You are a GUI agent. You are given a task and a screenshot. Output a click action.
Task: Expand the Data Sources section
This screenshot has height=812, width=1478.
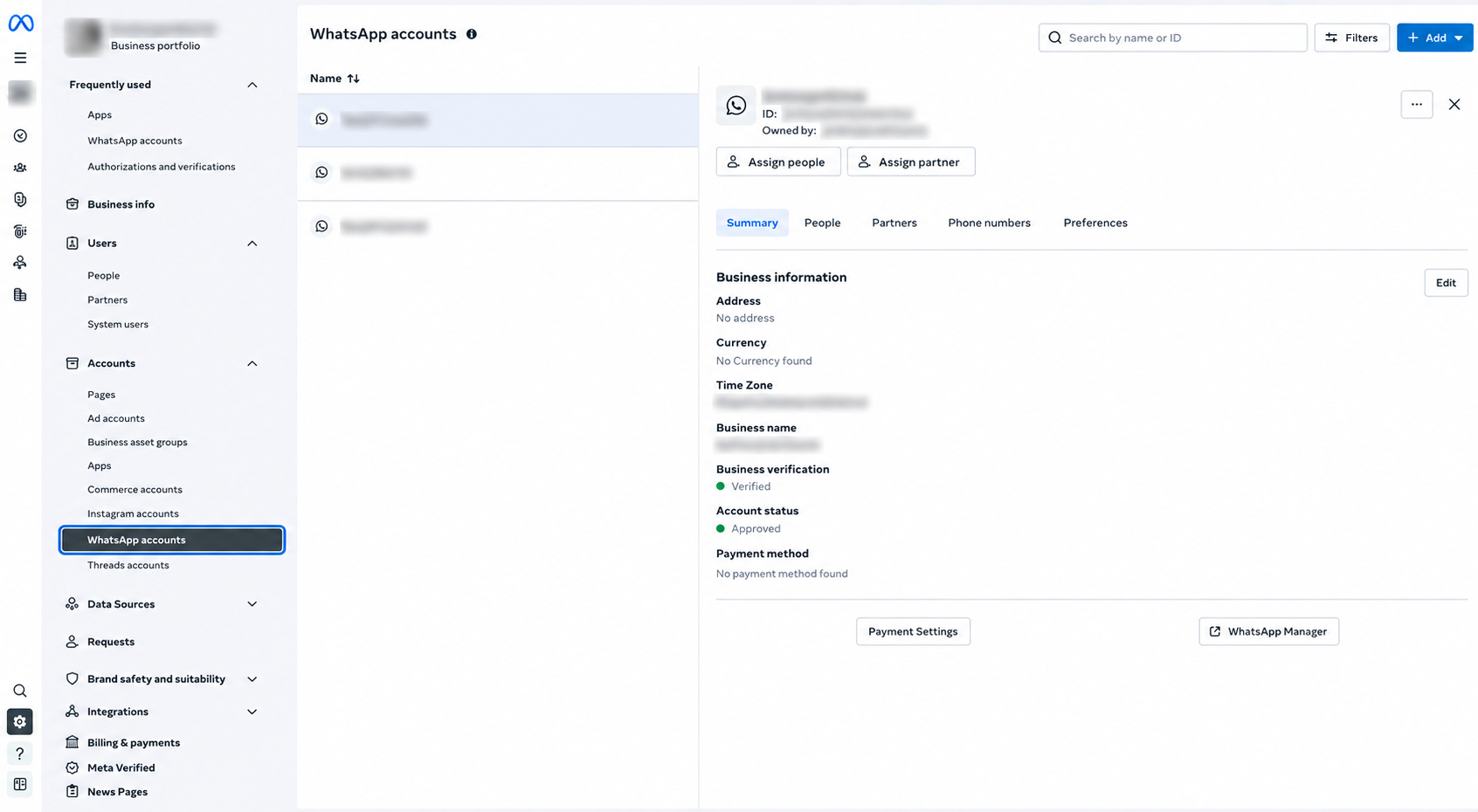pyautogui.click(x=252, y=604)
